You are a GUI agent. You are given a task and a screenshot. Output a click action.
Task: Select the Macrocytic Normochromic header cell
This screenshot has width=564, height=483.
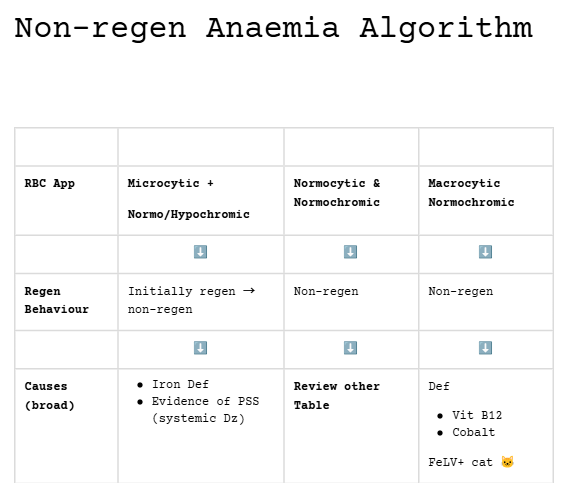tap(486, 200)
